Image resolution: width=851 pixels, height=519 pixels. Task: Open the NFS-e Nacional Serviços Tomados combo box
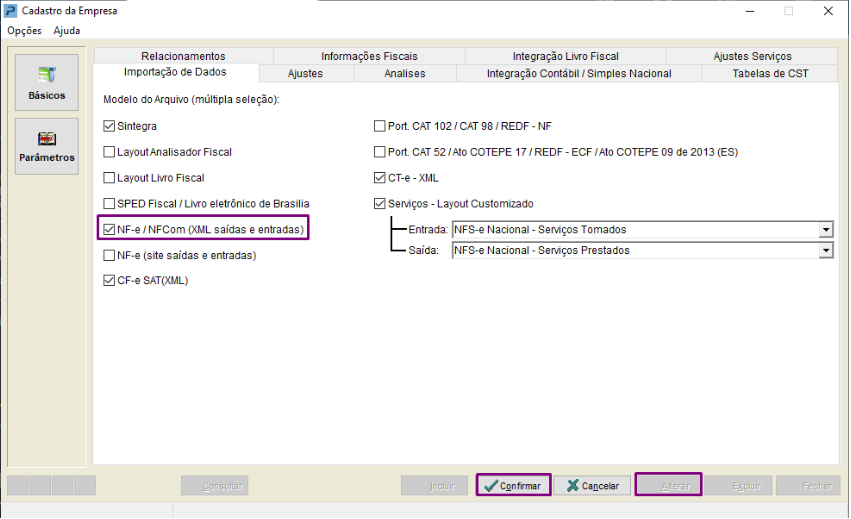click(643, 230)
